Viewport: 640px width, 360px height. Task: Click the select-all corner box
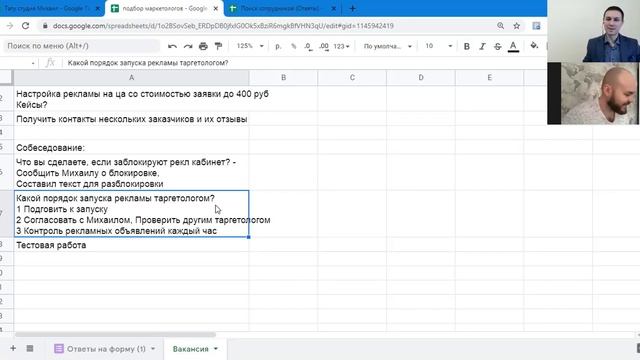click(7, 78)
